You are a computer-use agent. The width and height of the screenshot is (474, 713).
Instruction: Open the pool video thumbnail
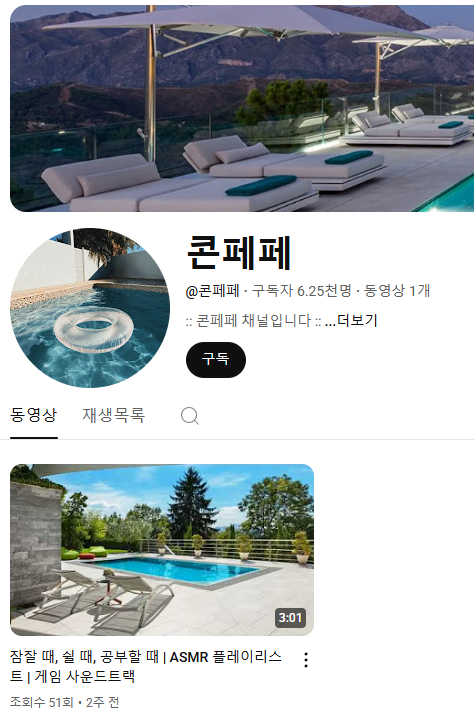pos(162,550)
